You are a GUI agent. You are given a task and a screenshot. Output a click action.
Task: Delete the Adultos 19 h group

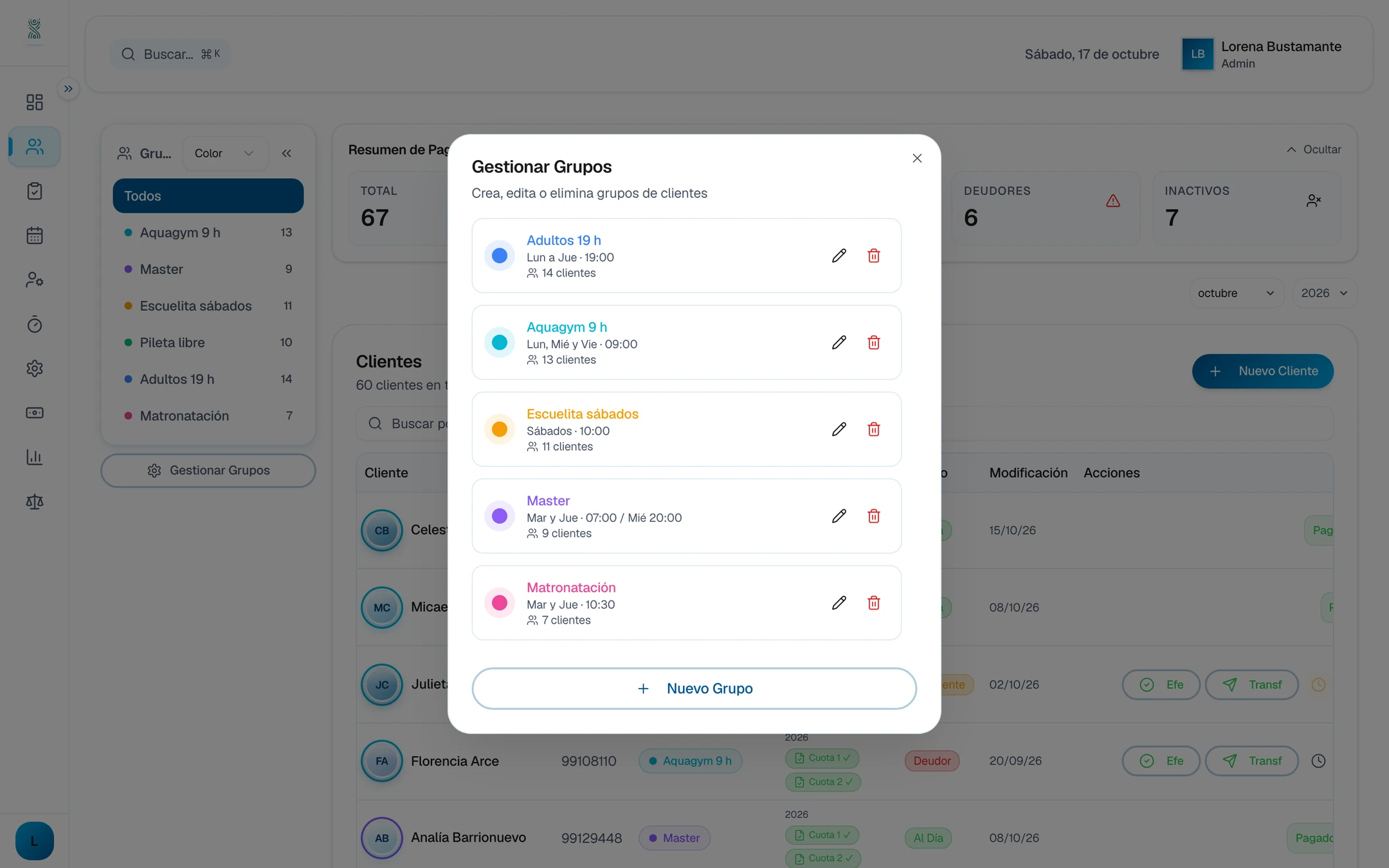tap(873, 256)
